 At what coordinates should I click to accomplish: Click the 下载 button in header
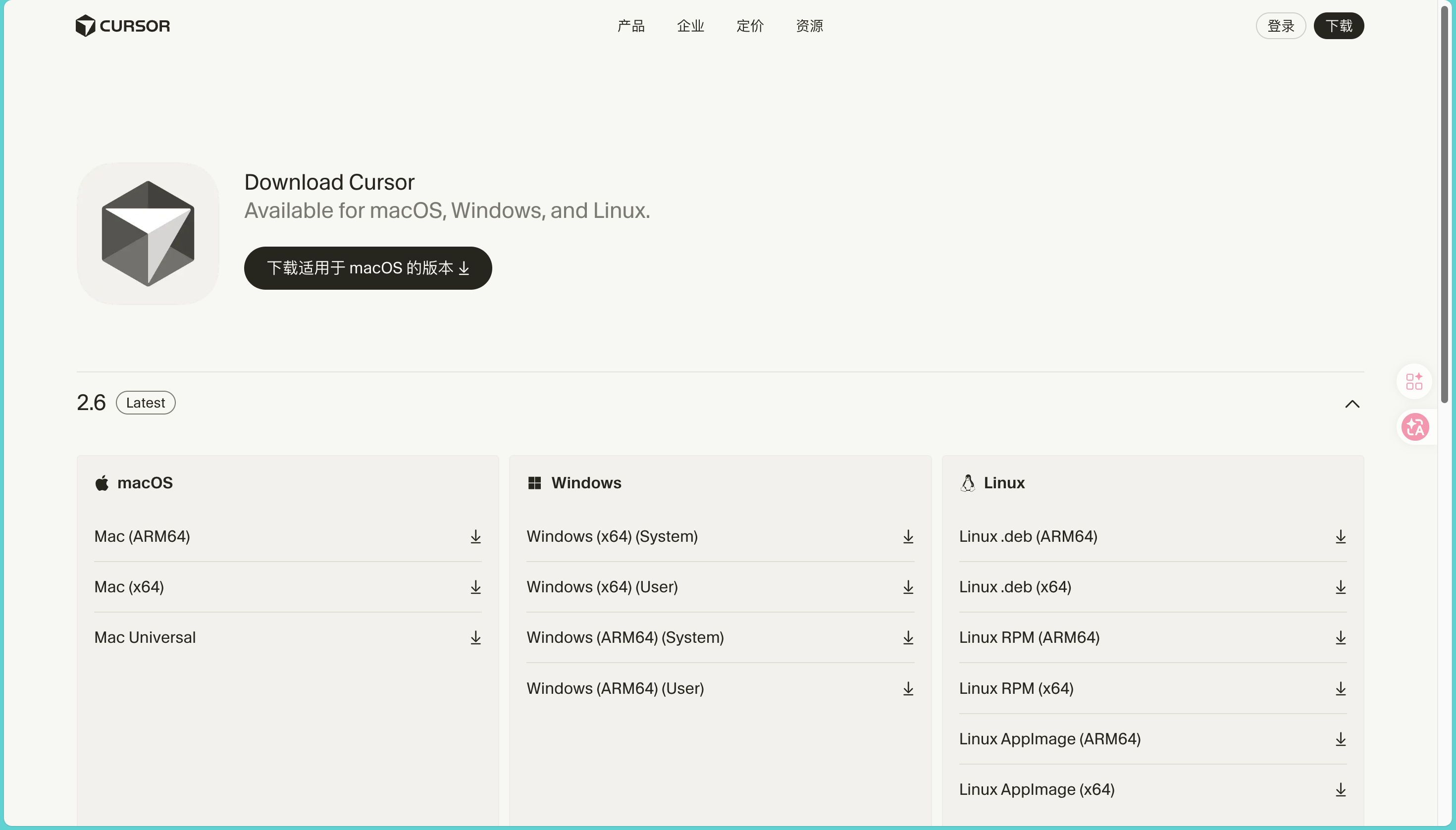(1339, 26)
